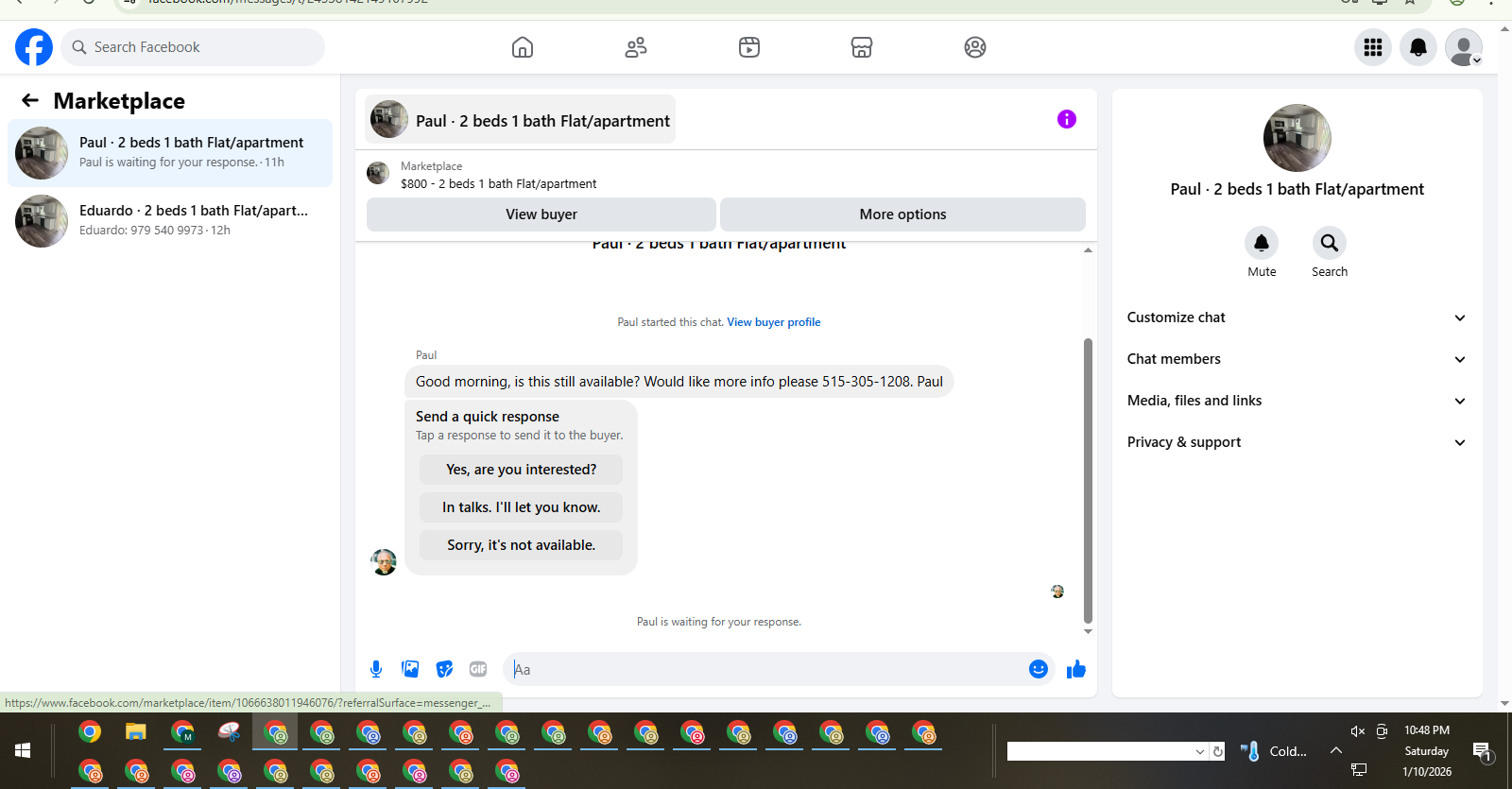
Task: Send quick reply "In talks. I'll let you know."
Action: click(521, 507)
